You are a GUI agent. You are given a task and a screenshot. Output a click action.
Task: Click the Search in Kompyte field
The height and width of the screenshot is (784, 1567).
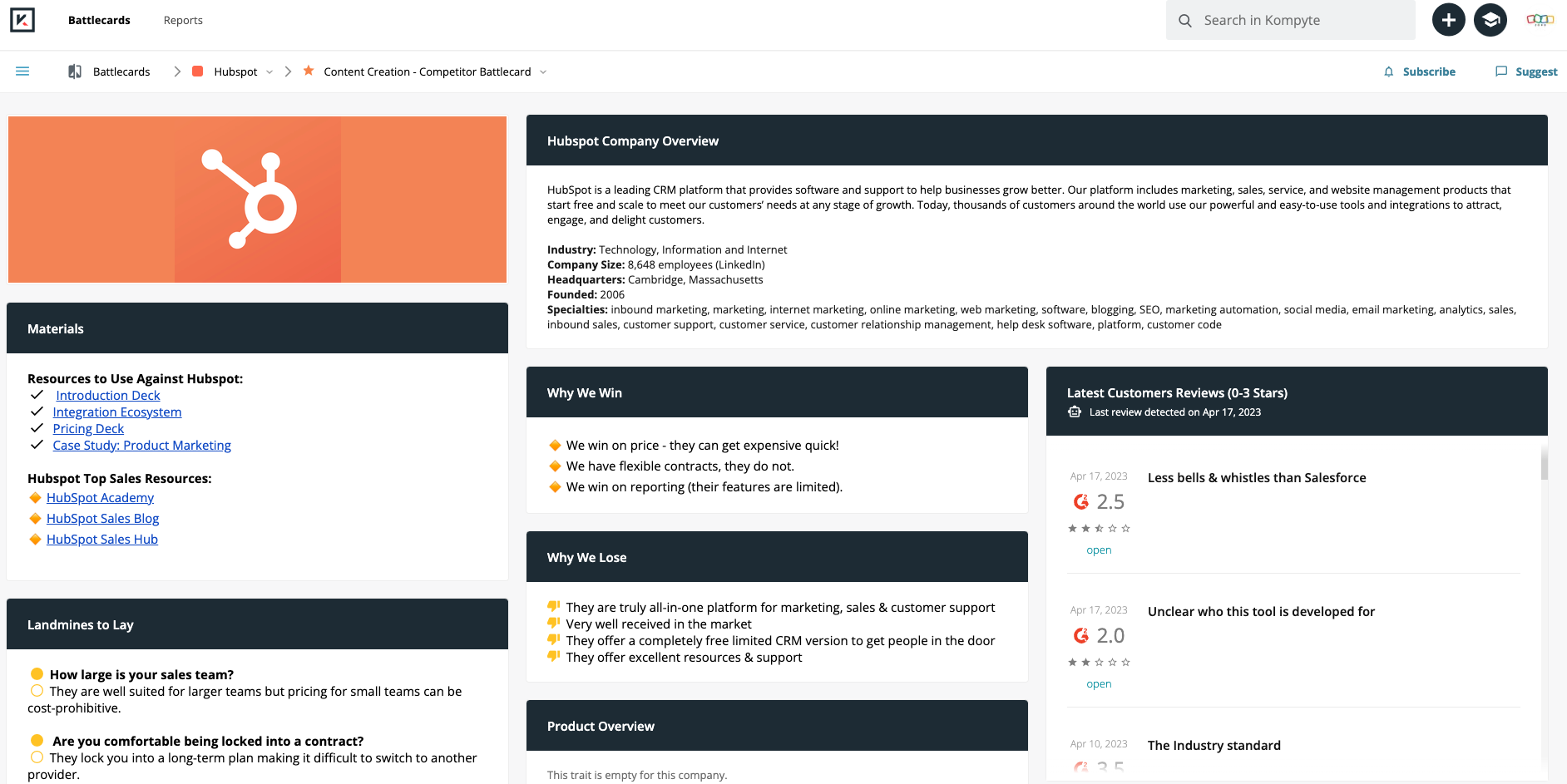point(1291,20)
